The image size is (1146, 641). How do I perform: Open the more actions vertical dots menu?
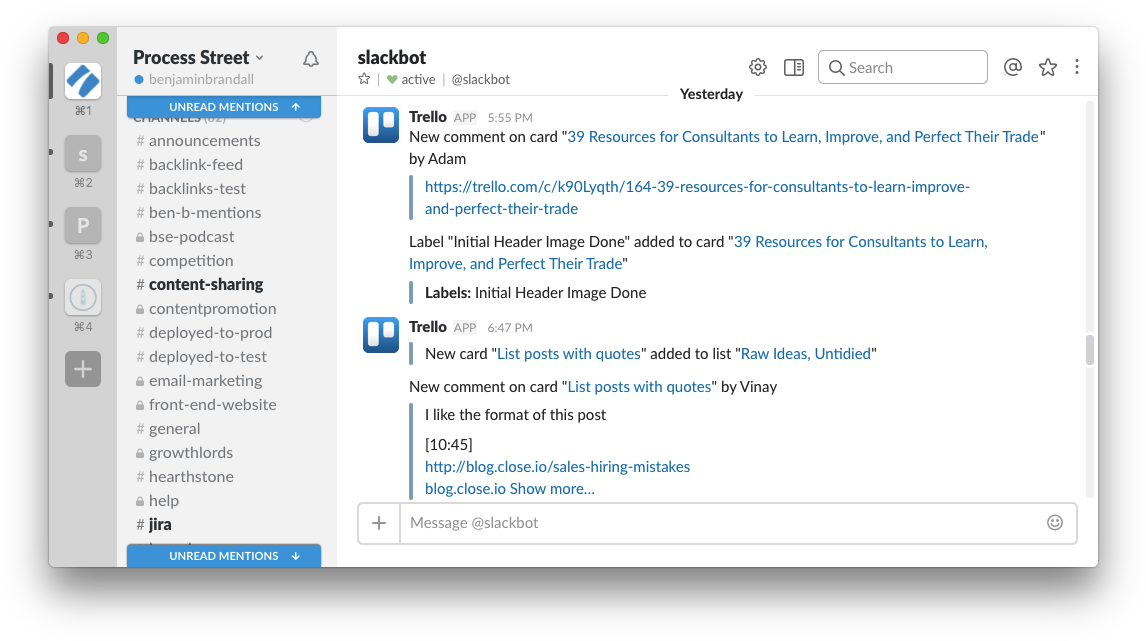click(x=1077, y=67)
